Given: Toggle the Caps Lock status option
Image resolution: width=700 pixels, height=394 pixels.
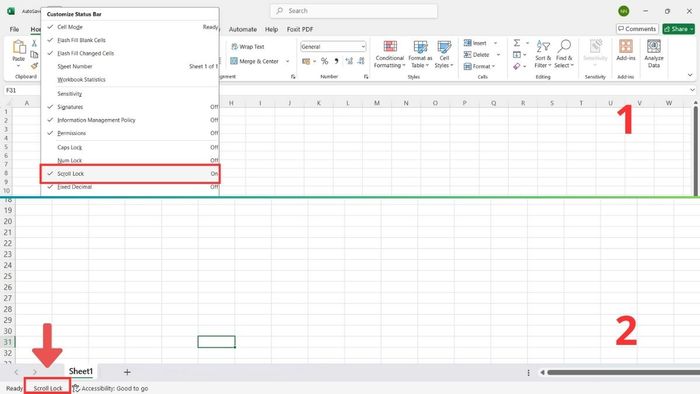Looking at the screenshot, I should tap(130, 147).
